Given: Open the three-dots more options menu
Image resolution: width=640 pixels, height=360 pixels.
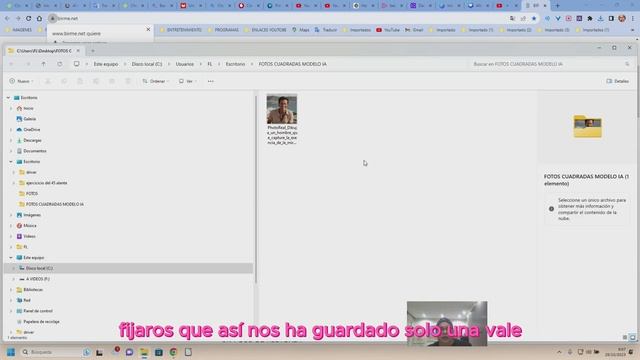Looking at the screenshot, I should point(211,81).
